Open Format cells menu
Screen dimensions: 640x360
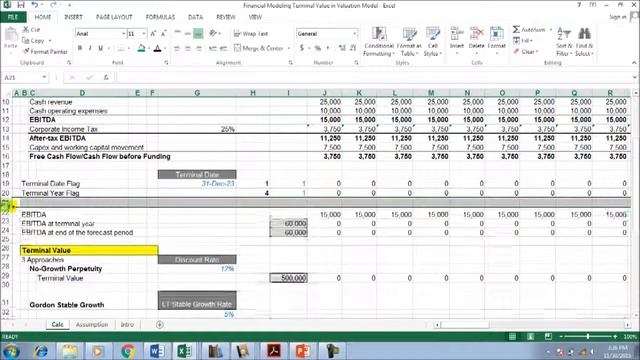496,41
